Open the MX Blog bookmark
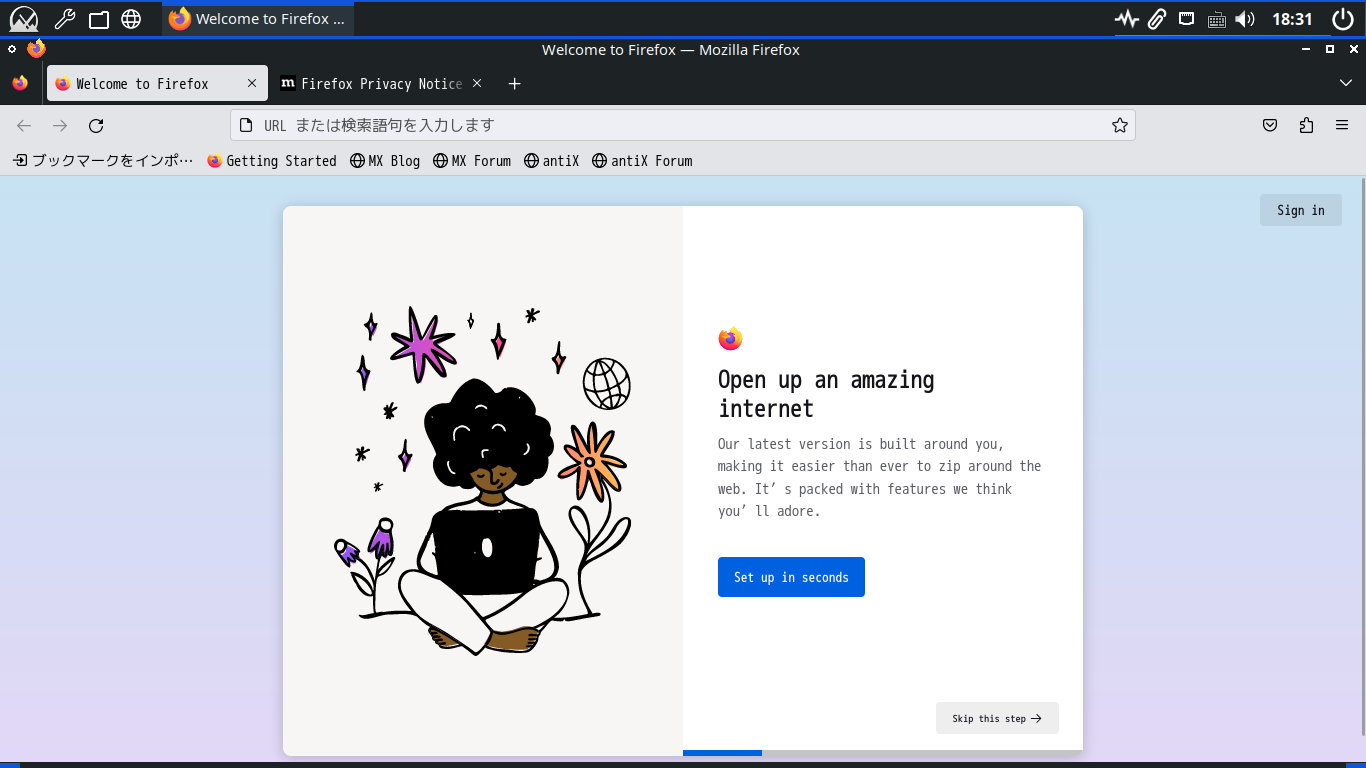Screen dimensions: 1366x768 click(x=385, y=160)
